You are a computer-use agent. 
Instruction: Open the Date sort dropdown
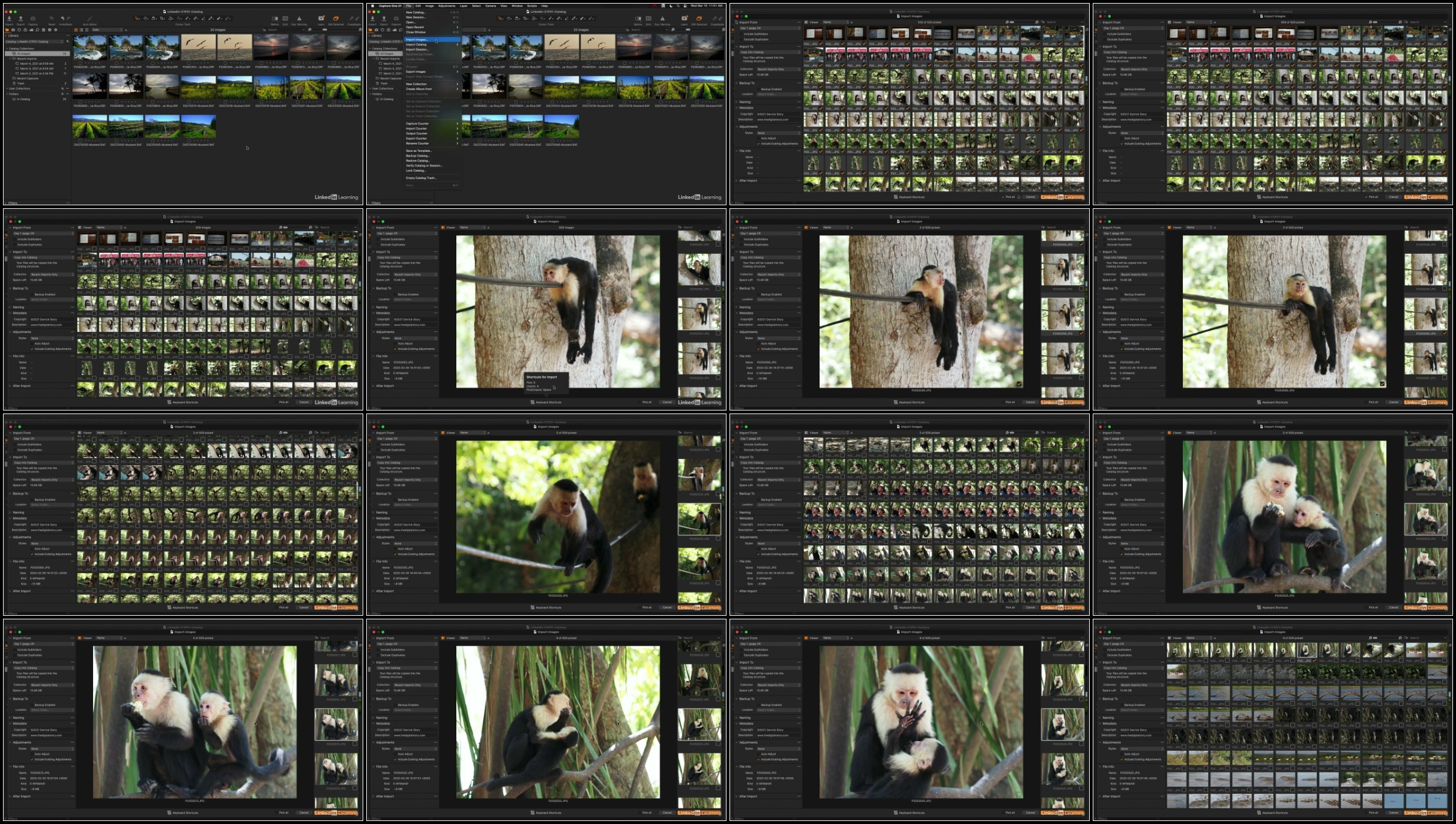(x=105, y=29)
